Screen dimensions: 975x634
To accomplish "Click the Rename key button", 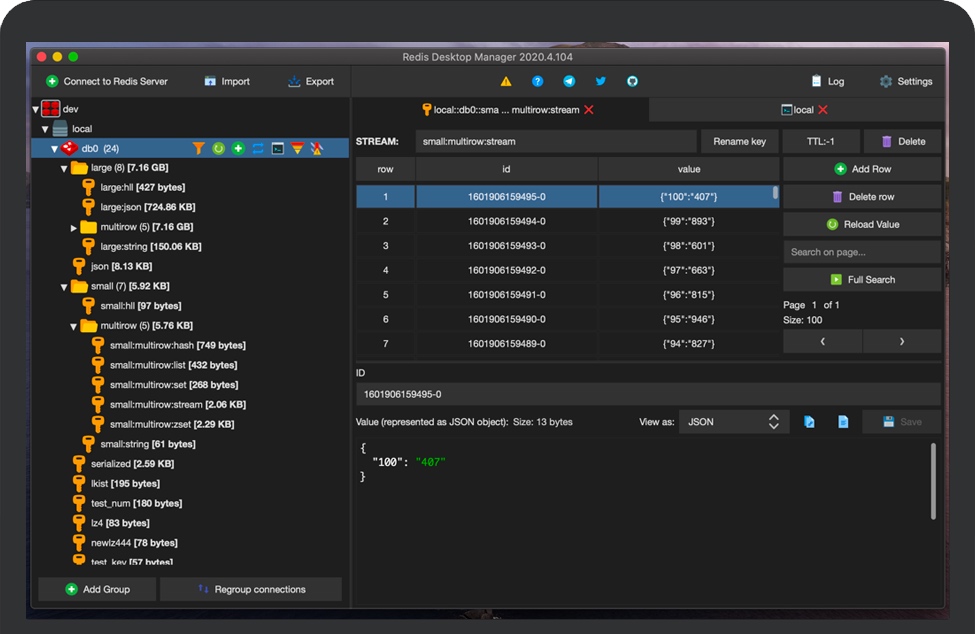I will click(739, 142).
